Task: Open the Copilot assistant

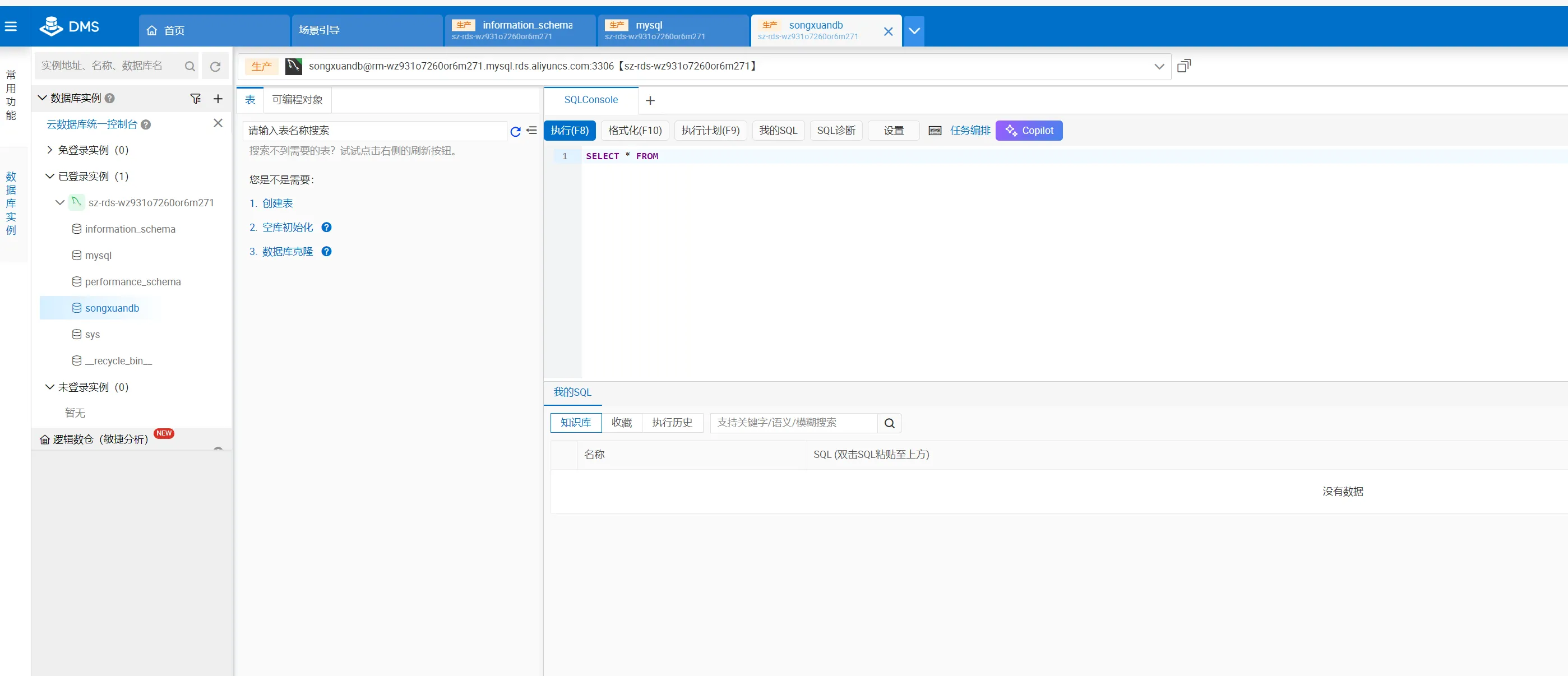Action: point(1029,131)
